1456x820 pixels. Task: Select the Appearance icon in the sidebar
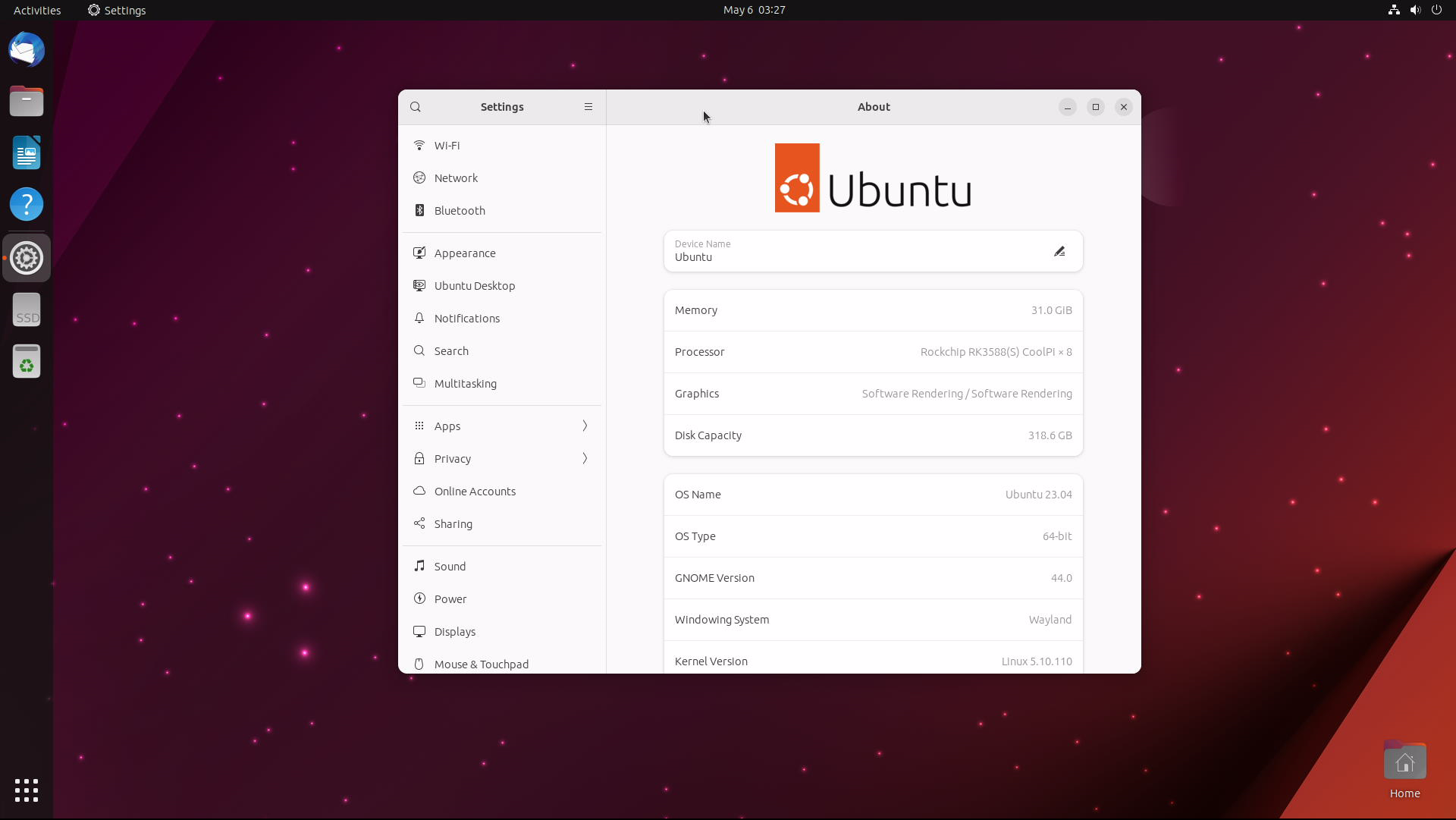(x=419, y=253)
